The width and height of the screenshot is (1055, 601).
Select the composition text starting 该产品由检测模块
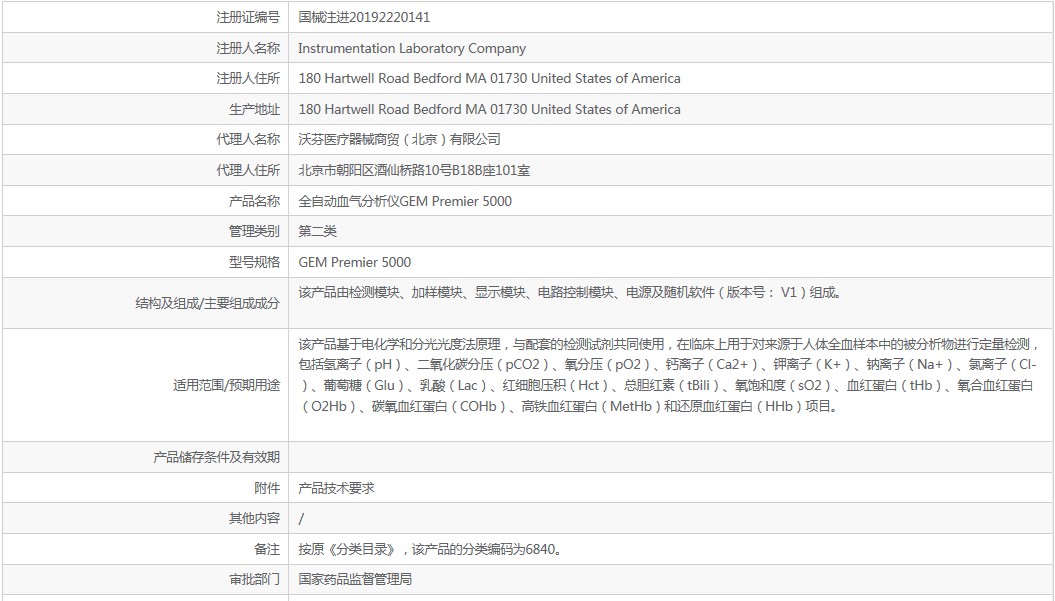570,293
